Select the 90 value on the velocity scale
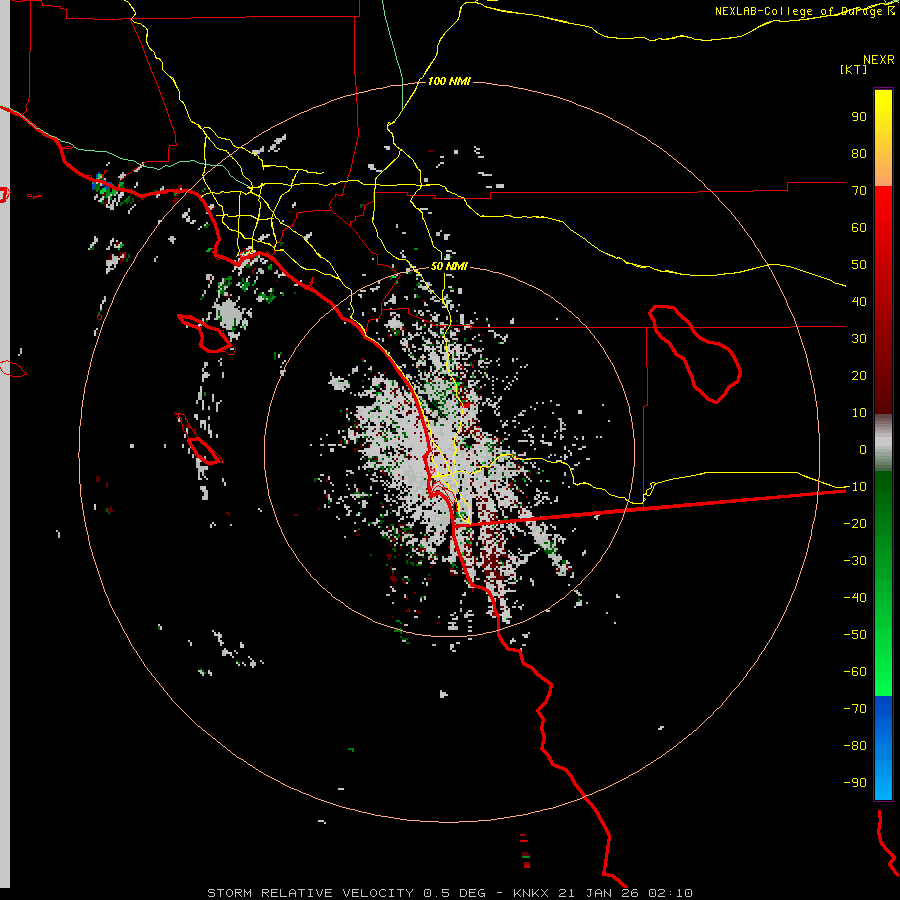Image resolution: width=900 pixels, height=900 pixels. click(x=859, y=117)
